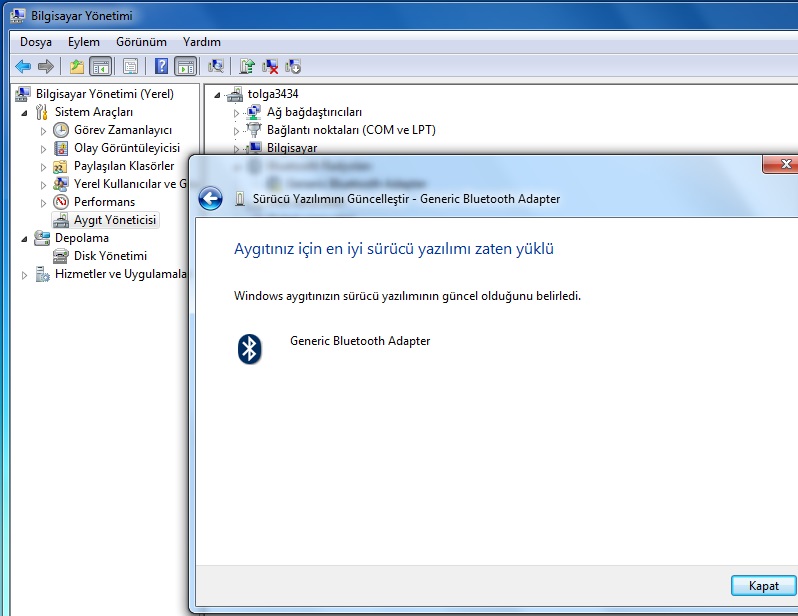This screenshot has width=798, height=616.
Task: Click the Görev Zamanlayıcı clock icon
Action: tap(61, 130)
